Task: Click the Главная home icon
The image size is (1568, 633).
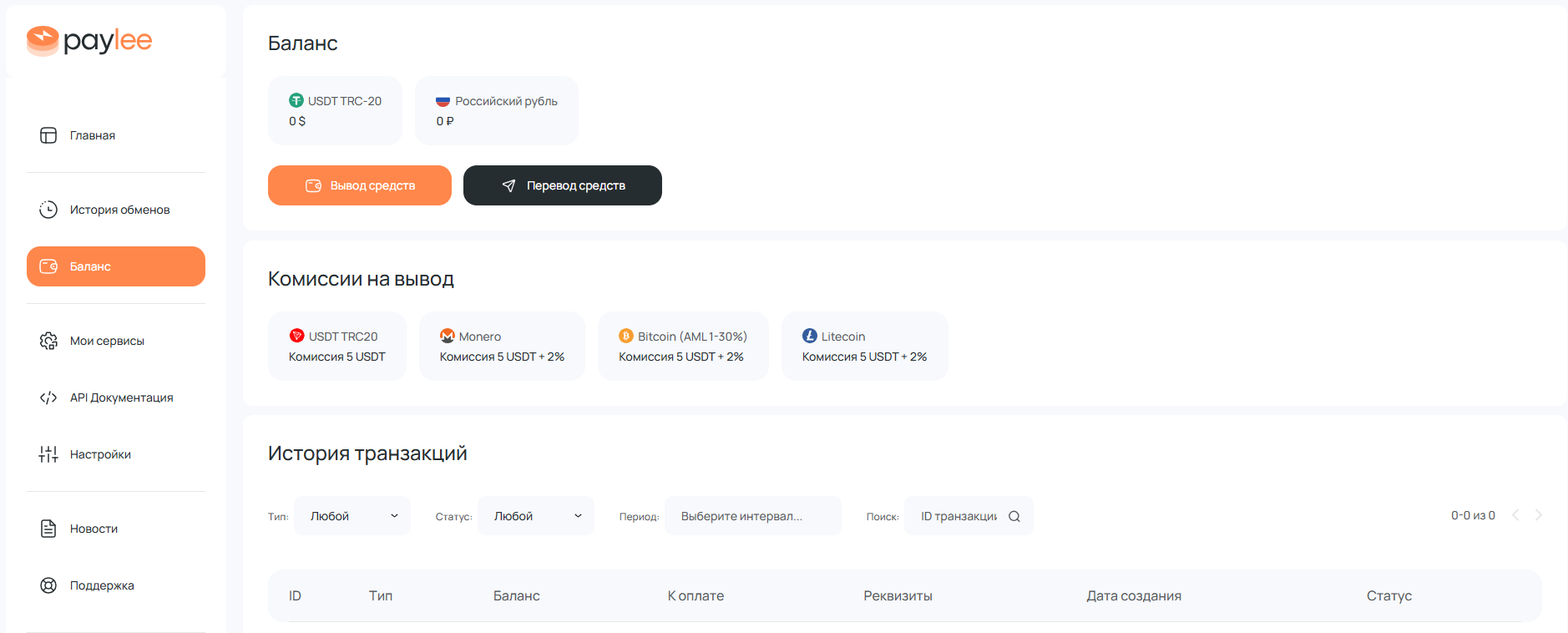Action: [x=48, y=135]
